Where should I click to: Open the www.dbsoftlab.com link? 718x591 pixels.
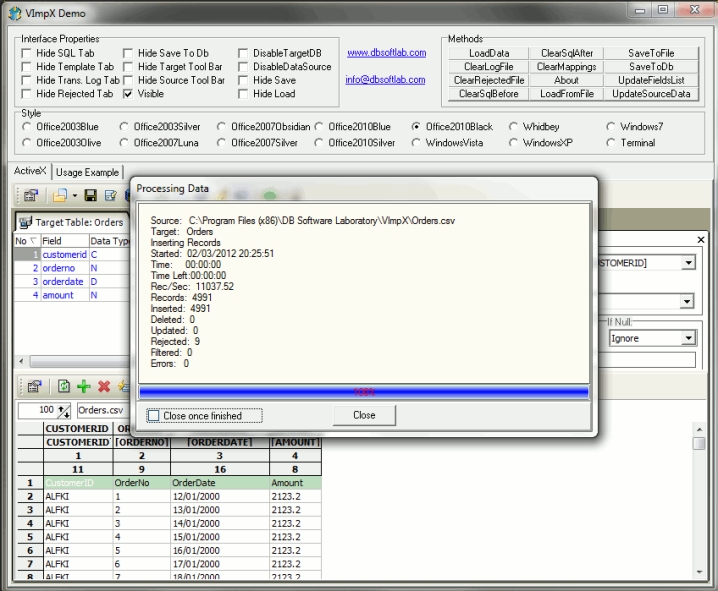386,53
